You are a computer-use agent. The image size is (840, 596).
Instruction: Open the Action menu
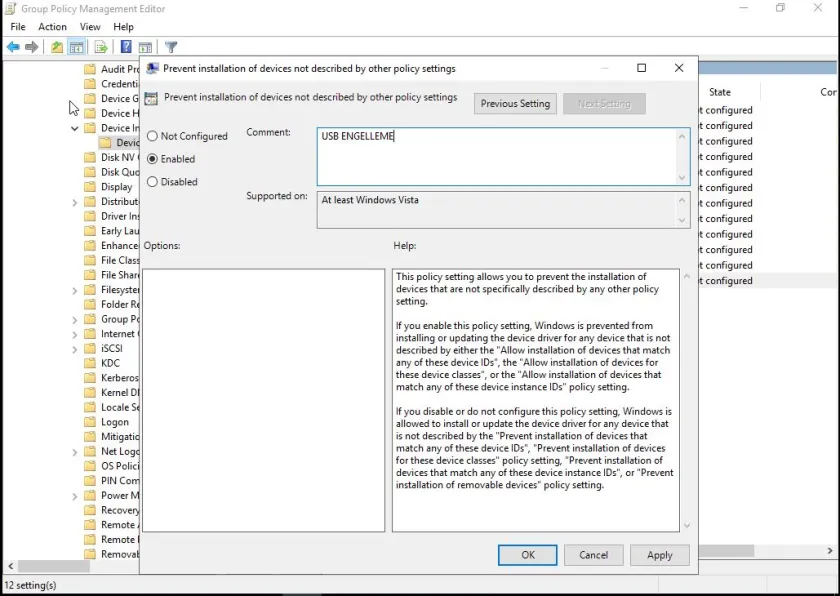click(52, 27)
